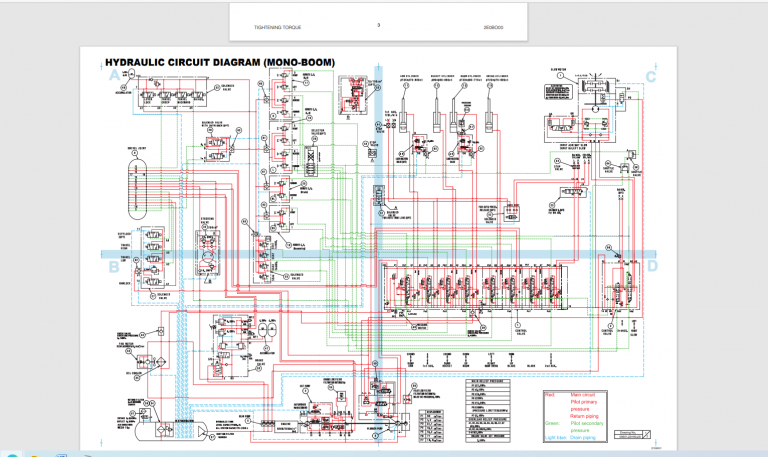768x457 pixels.
Task: Click 'Drain piping' in the legend
Action: pyautogui.click(x=583, y=437)
